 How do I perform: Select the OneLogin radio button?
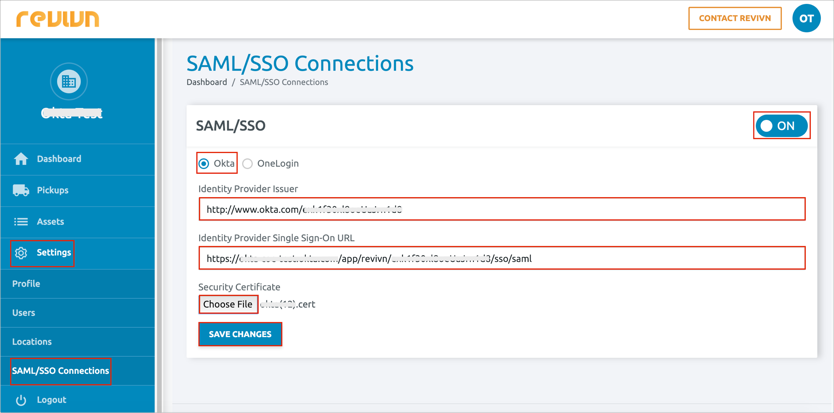248,164
